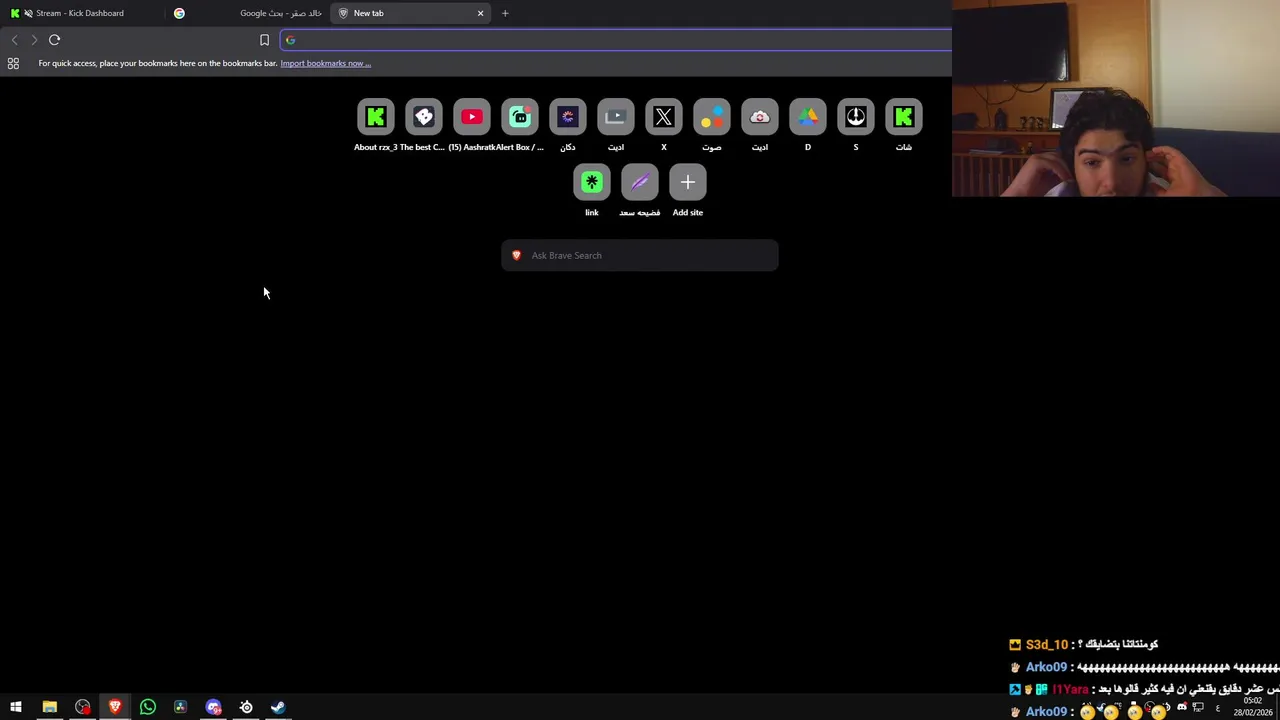Open the 'link' shortcut tile

(592, 182)
